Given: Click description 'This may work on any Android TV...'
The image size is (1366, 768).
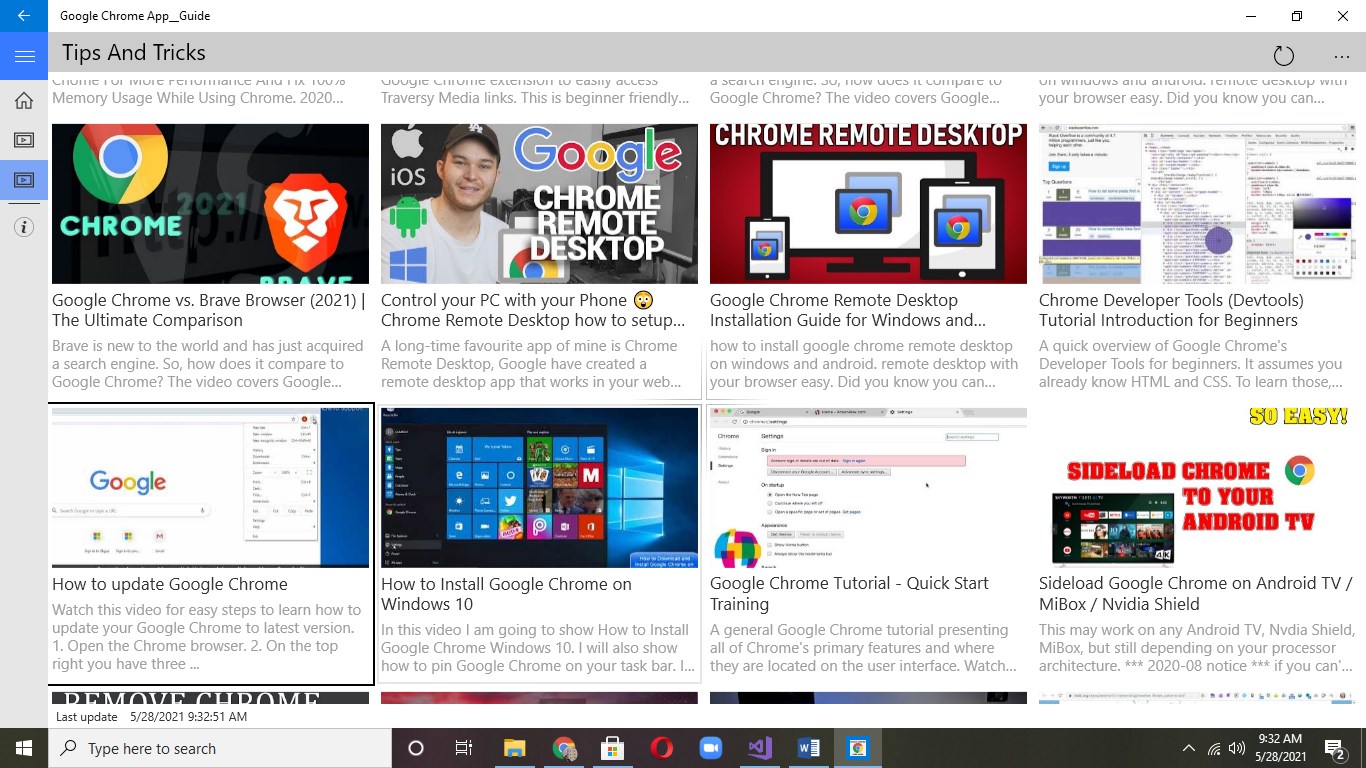Looking at the screenshot, I should pos(1197,648).
